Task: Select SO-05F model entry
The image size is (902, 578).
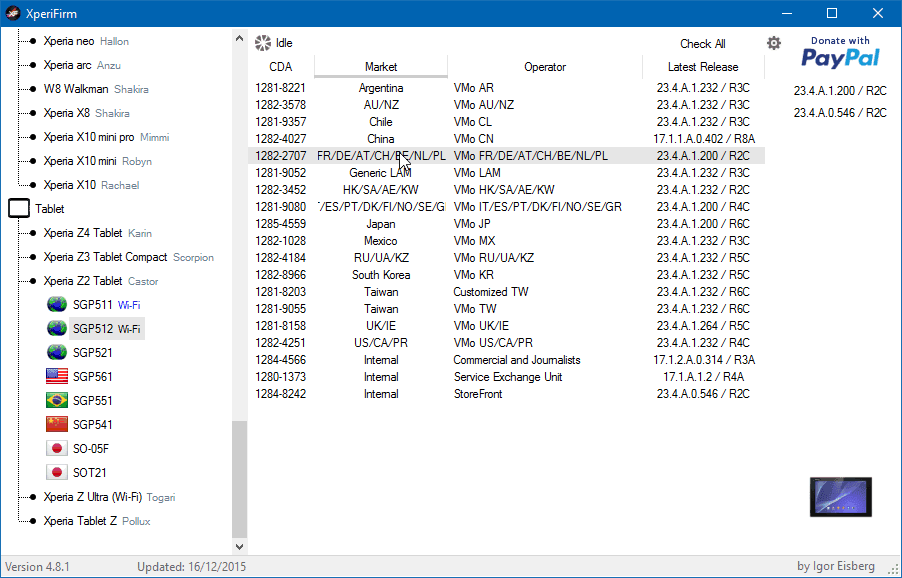Action: click(91, 449)
